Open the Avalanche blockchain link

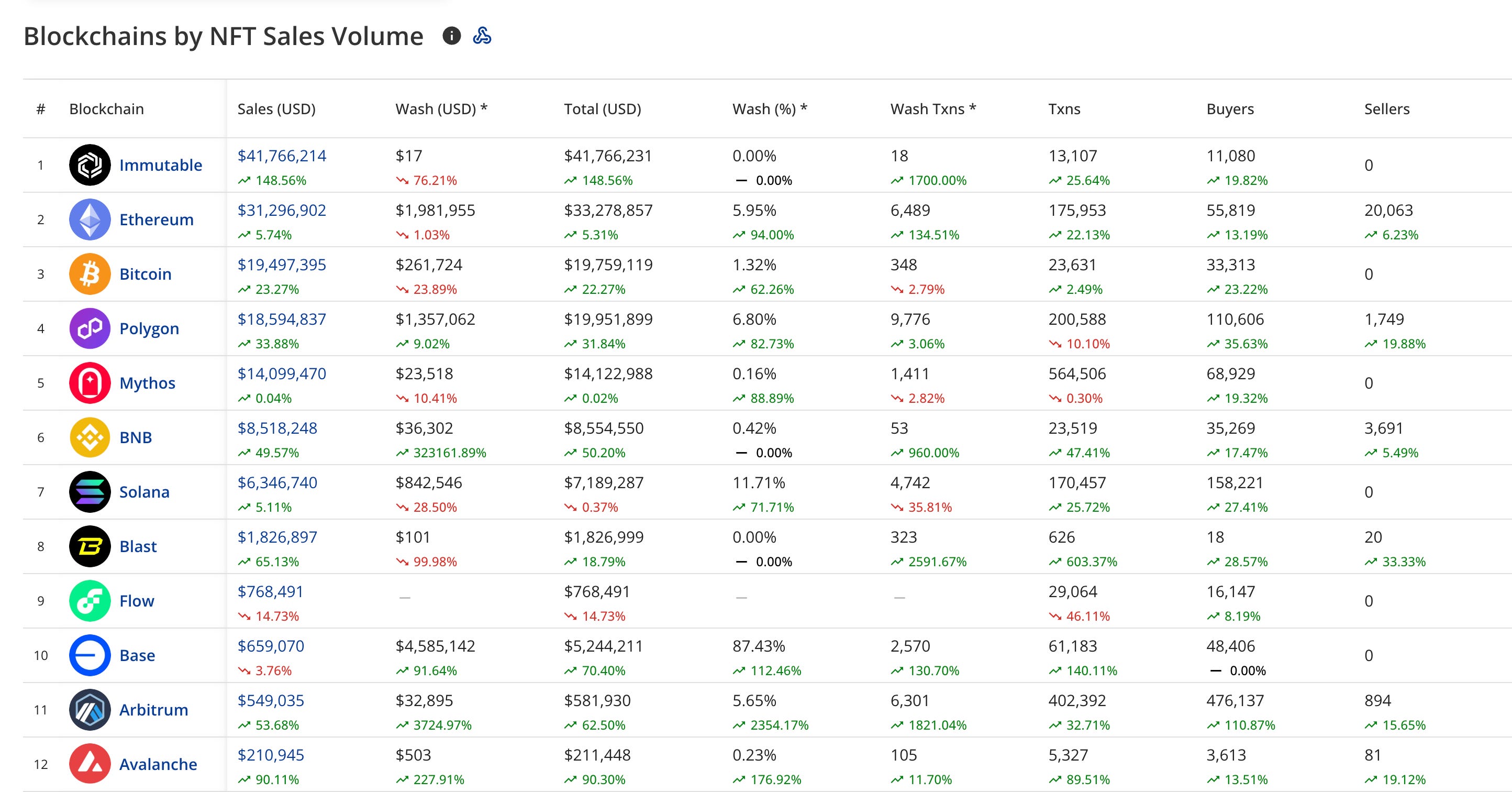click(158, 764)
